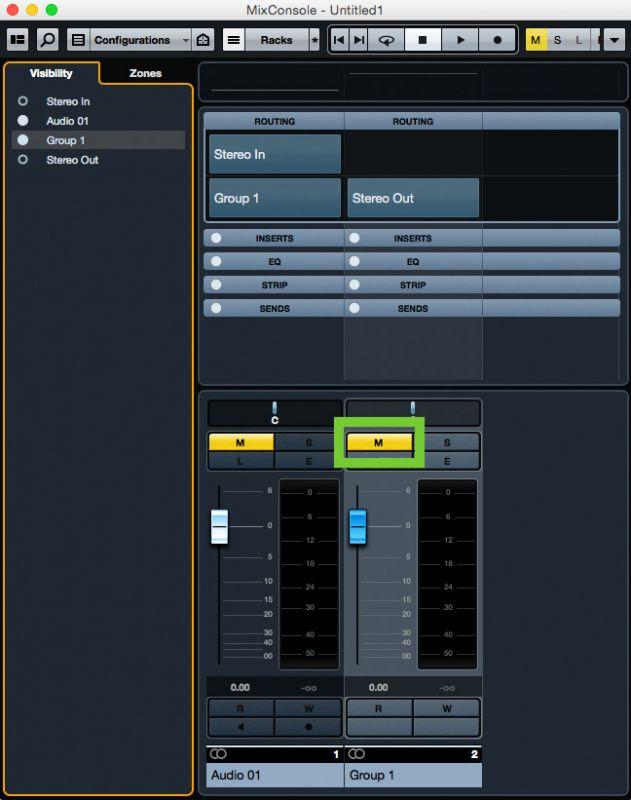Open Stereo In input routing slot

[x=274, y=154]
